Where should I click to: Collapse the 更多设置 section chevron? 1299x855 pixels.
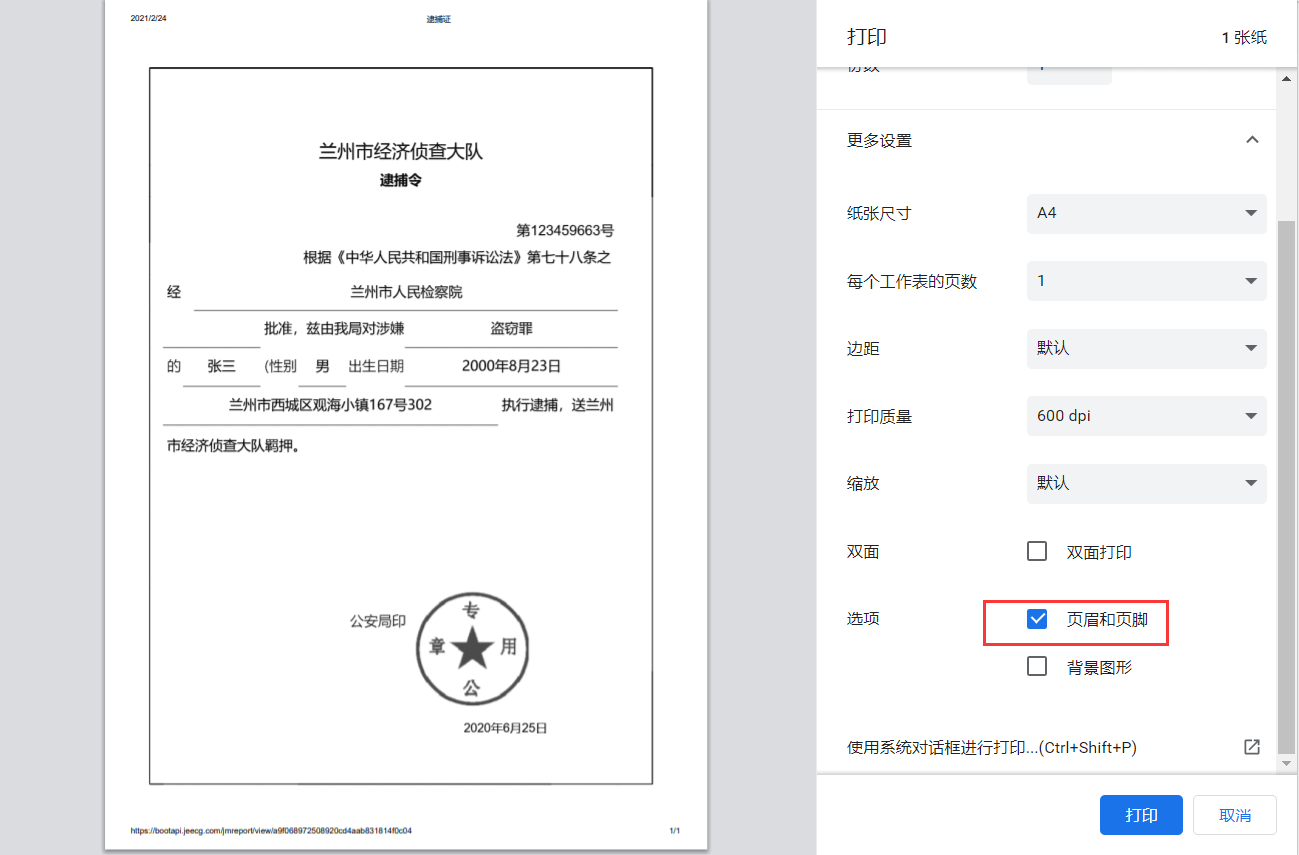pyautogui.click(x=1252, y=140)
